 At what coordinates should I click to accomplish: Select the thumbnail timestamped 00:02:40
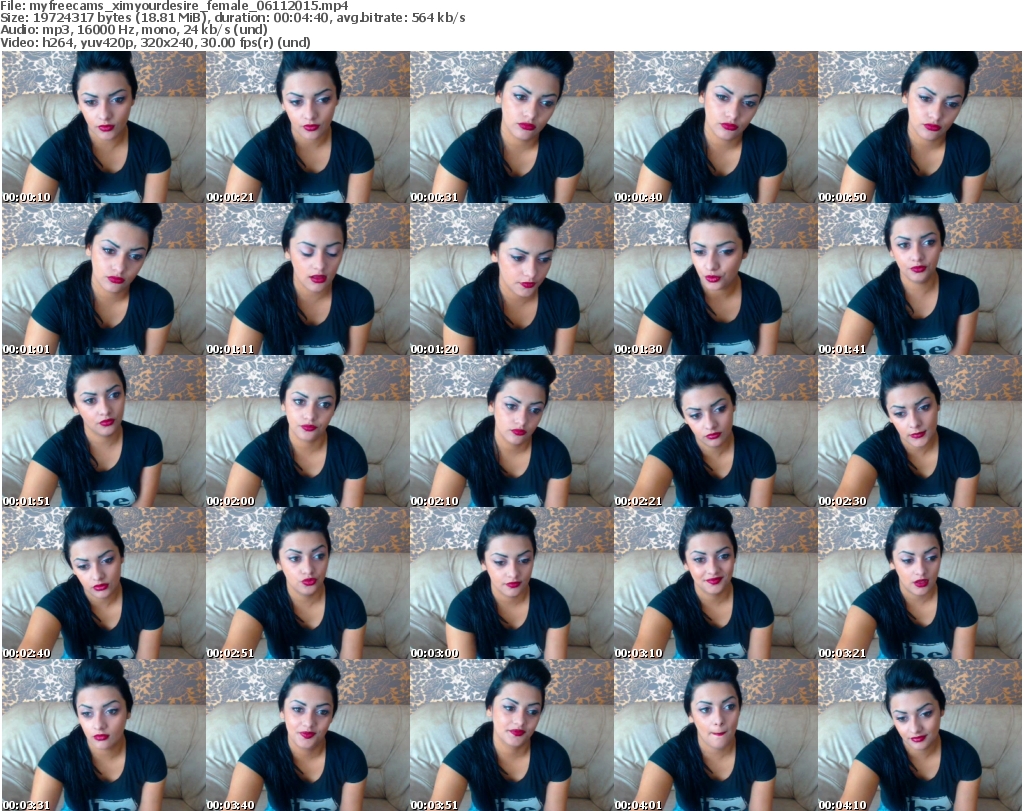(x=103, y=583)
